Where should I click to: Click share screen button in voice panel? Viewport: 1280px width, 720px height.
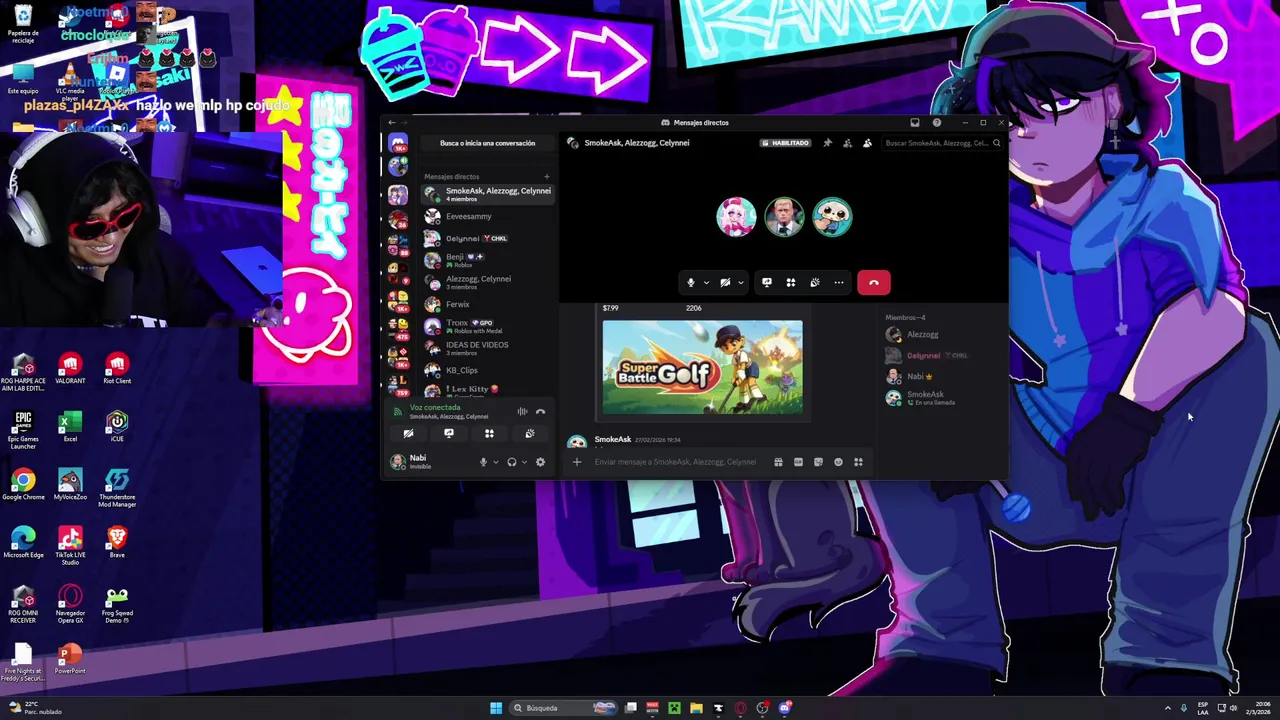448,433
